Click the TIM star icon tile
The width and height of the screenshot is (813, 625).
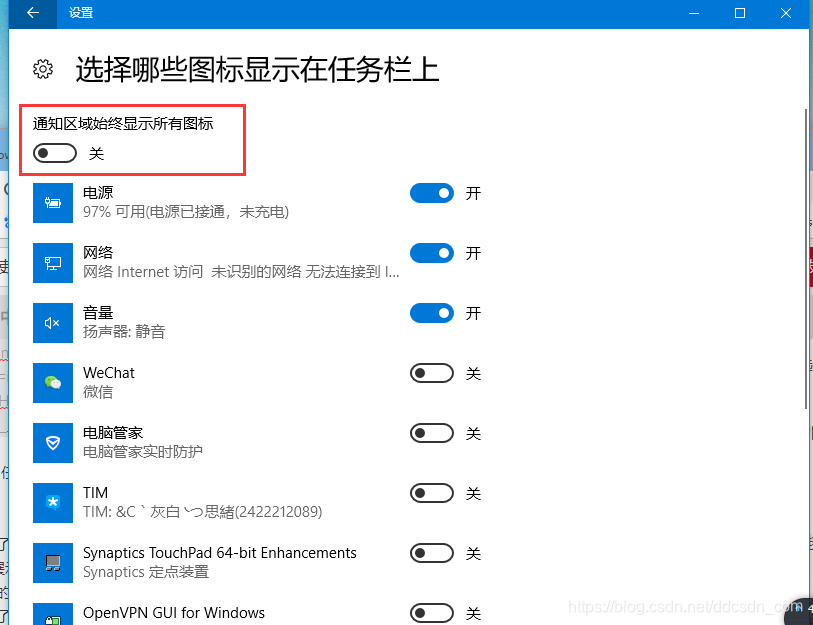(53, 503)
